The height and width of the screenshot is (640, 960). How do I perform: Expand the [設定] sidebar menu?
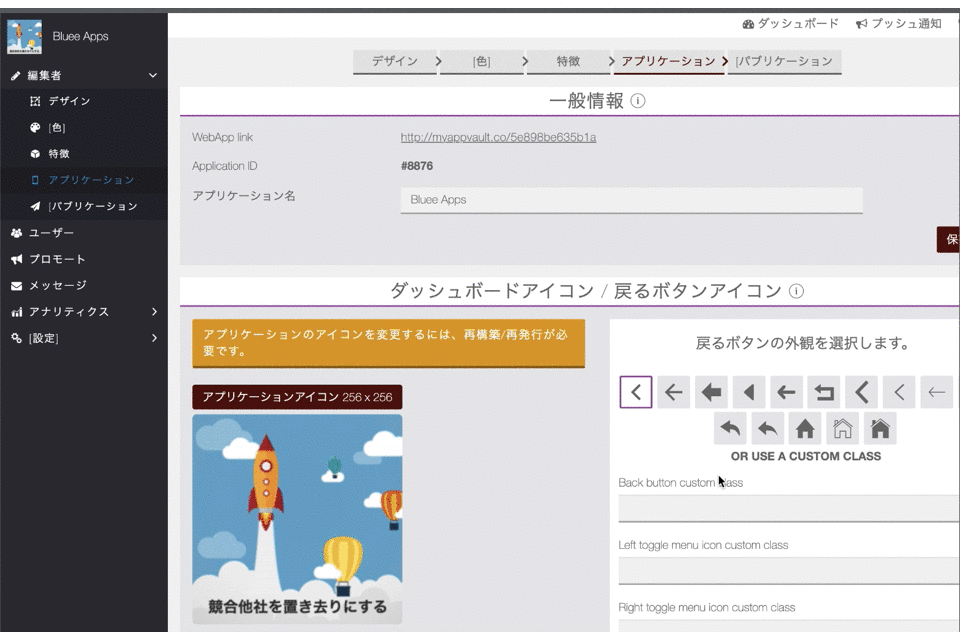pos(154,338)
